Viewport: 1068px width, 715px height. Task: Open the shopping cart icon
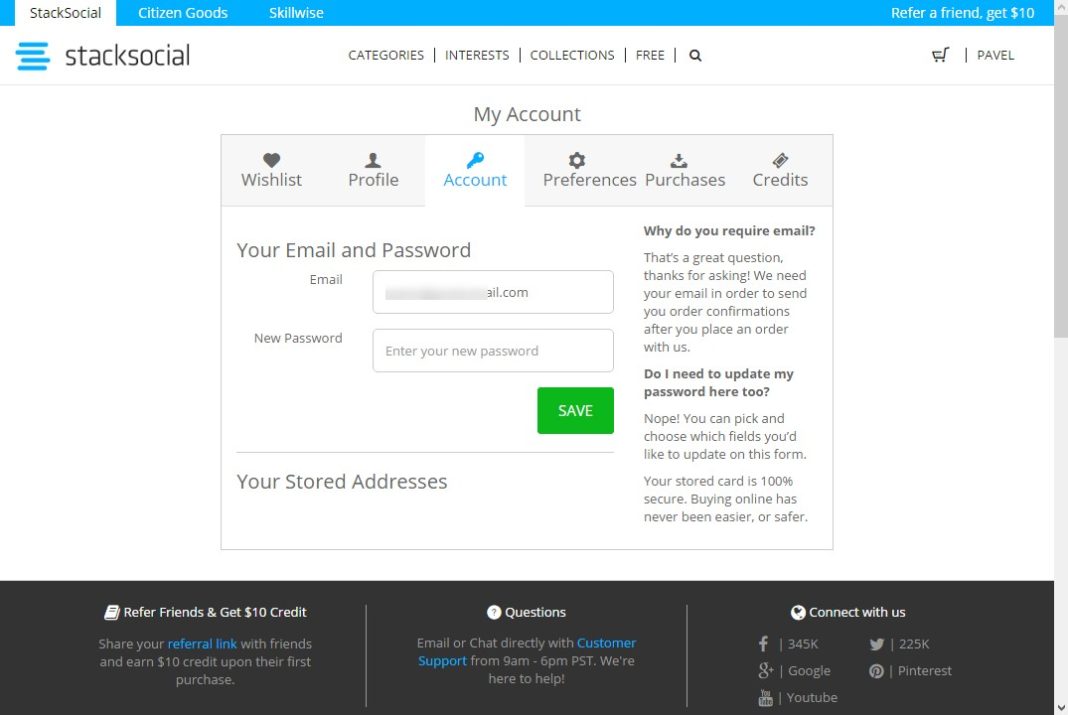tap(941, 55)
